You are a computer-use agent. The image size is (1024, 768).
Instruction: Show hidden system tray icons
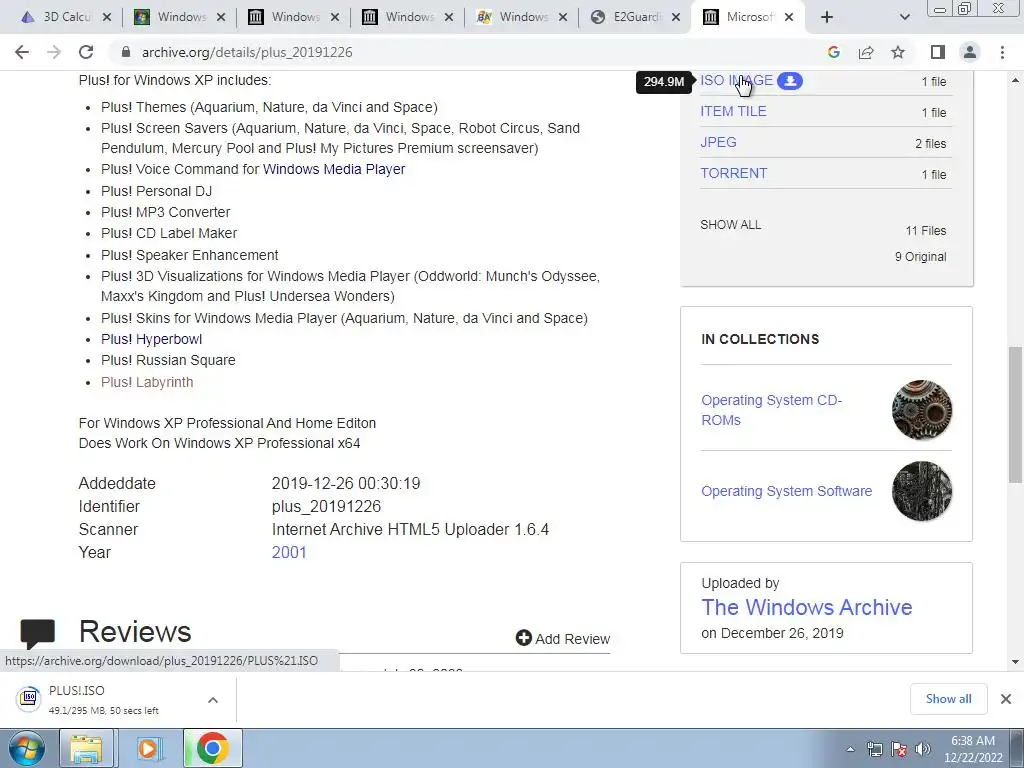tap(850, 749)
